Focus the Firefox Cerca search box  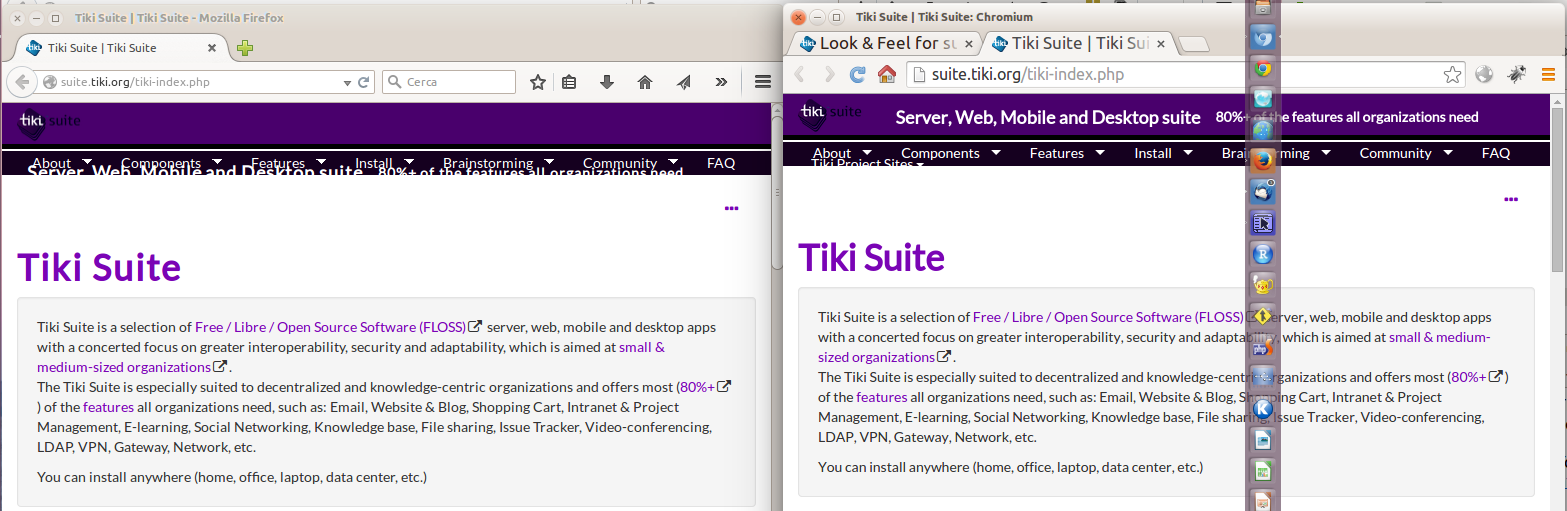click(449, 82)
